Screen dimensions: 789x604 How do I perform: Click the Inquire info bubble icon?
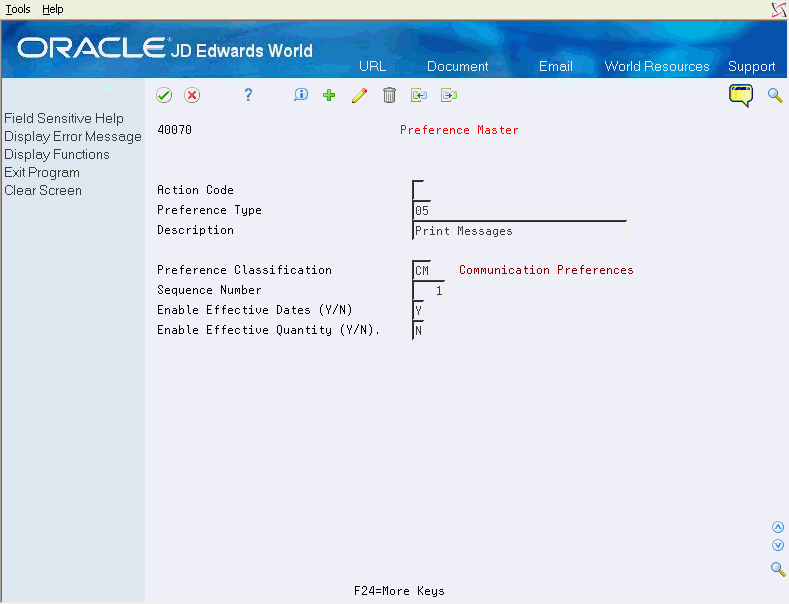(x=301, y=95)
